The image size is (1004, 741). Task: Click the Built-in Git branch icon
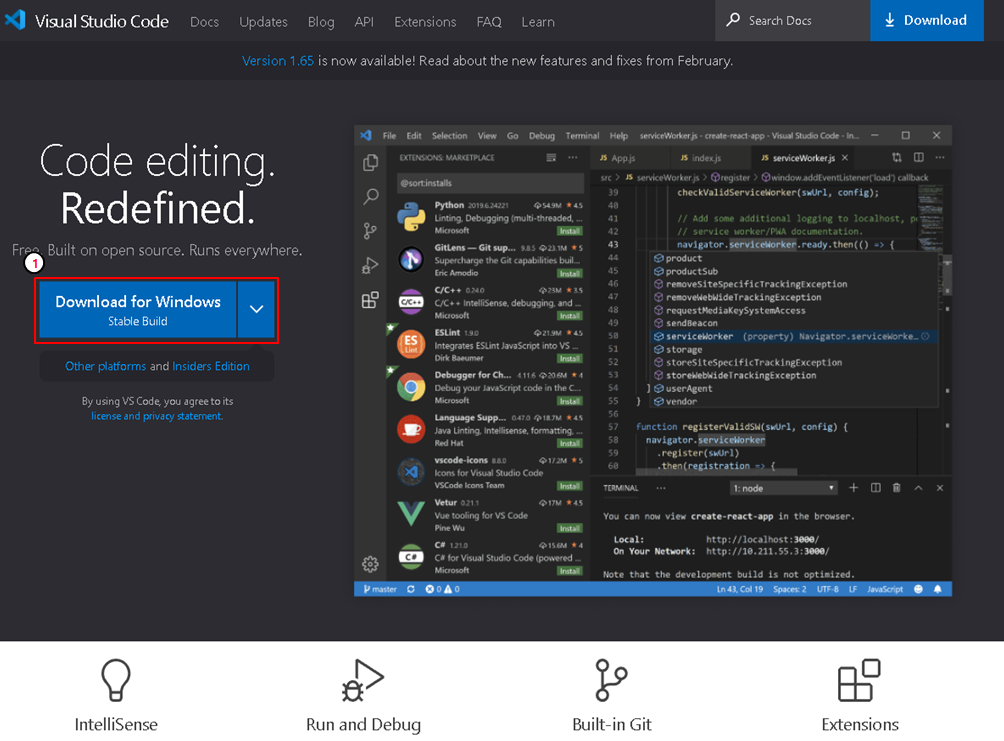click(611, 680)
